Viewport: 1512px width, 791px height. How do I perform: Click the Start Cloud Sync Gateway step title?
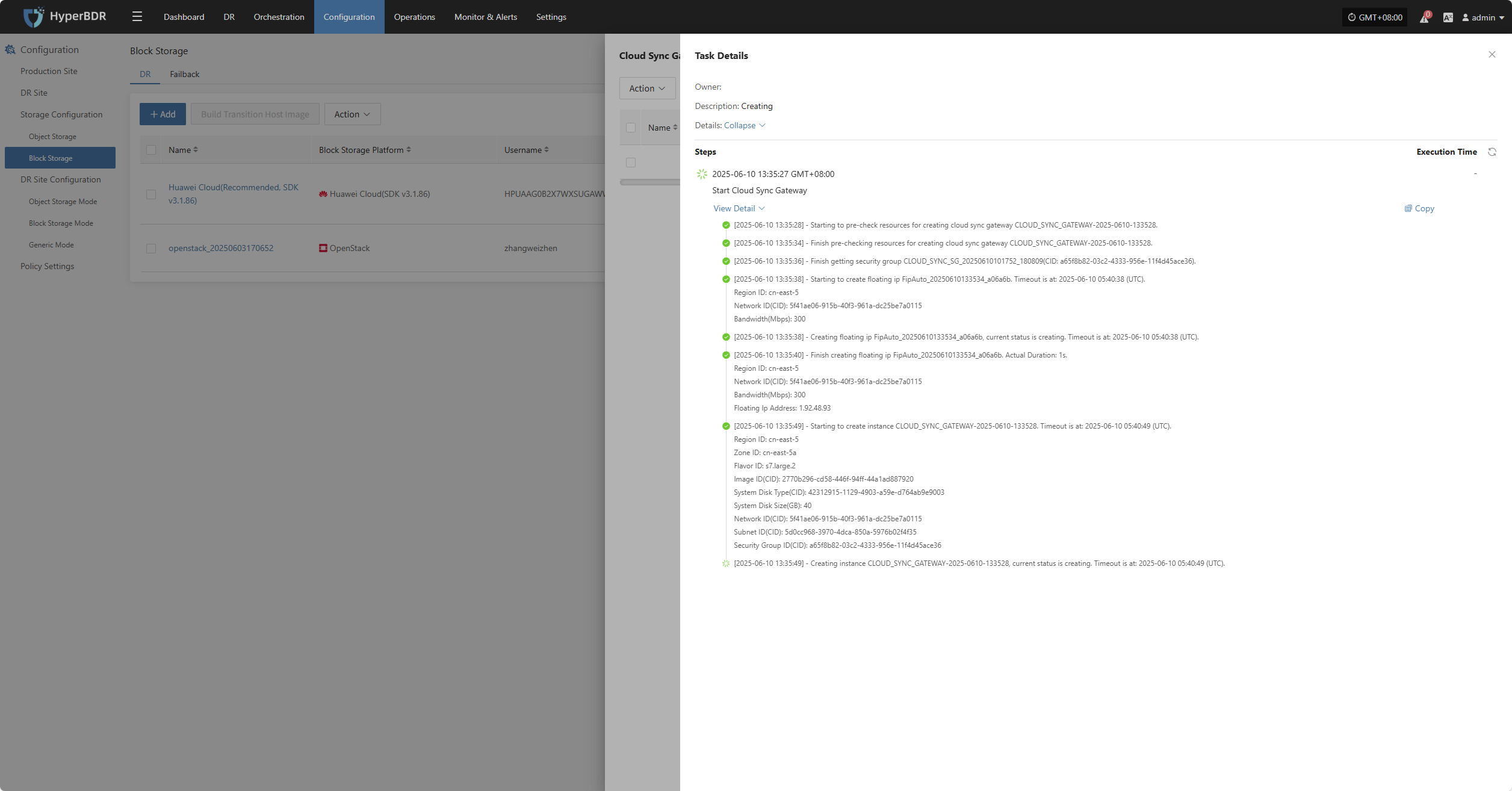coord(759,190)
